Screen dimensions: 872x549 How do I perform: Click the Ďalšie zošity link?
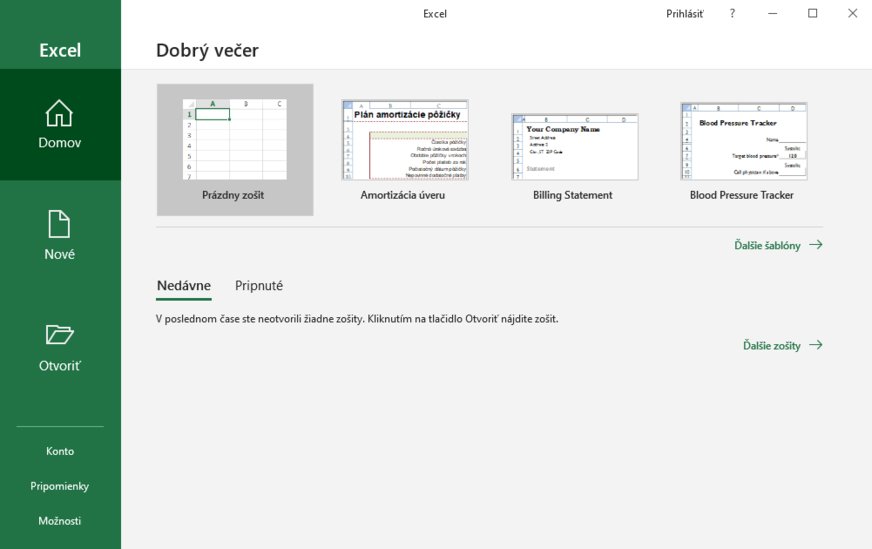coord(771,345)
